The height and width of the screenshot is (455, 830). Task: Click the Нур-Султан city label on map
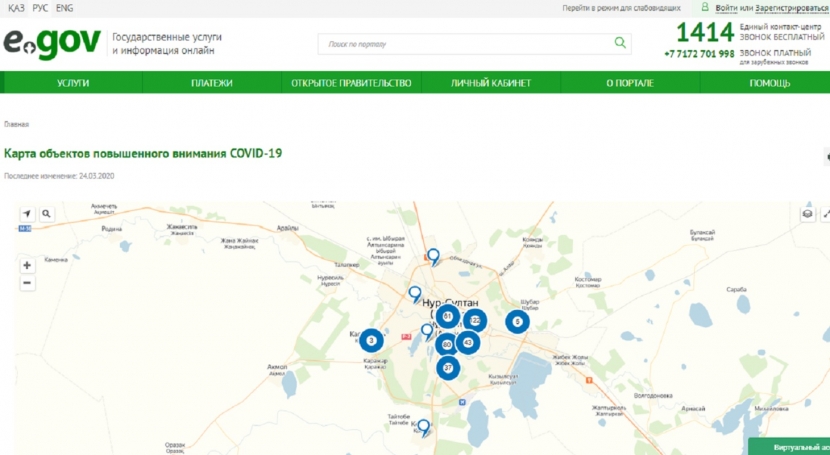coord(450,303)
